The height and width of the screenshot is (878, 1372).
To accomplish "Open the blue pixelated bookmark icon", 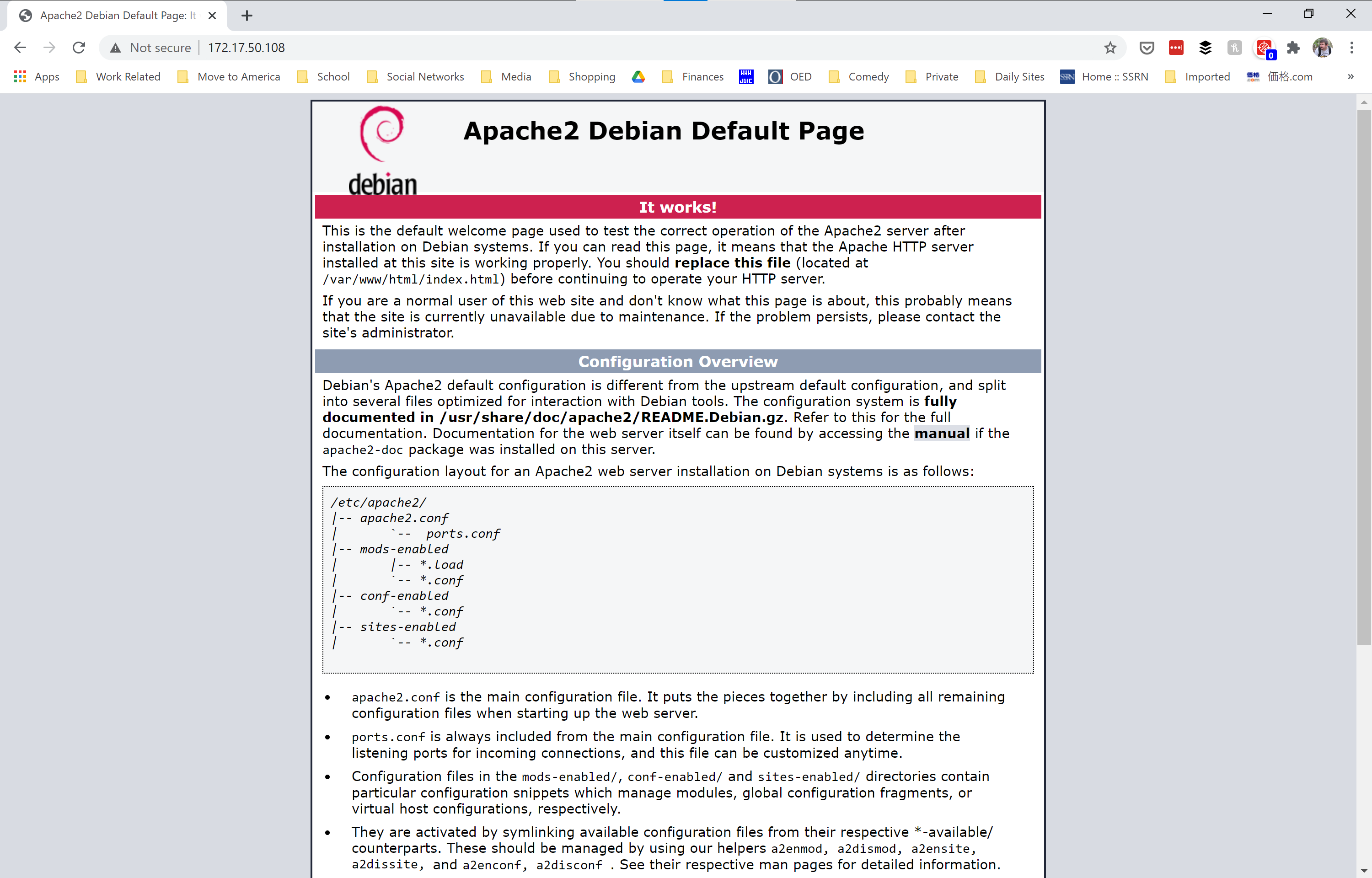I will point(746,76).
